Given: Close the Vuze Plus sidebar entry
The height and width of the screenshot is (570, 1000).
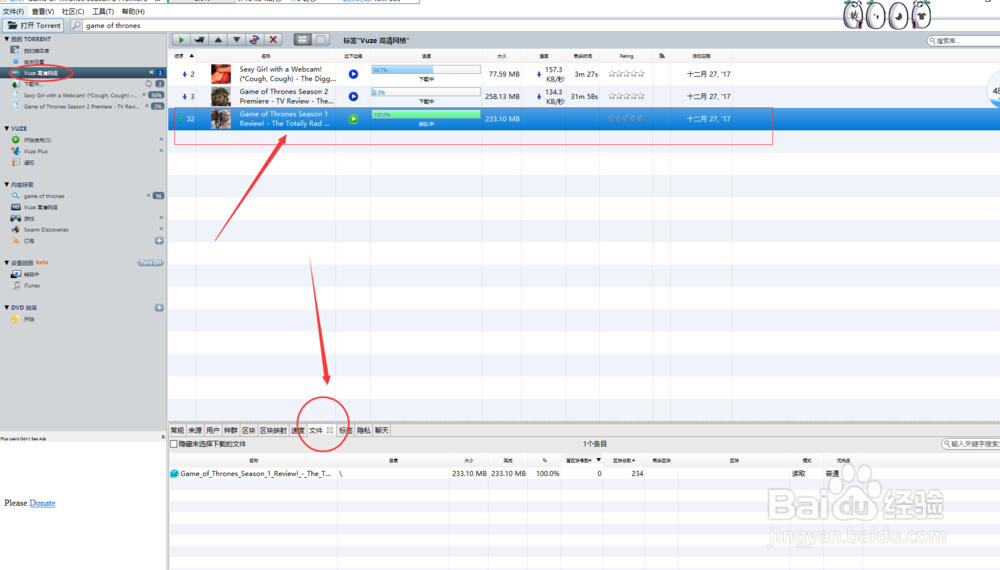Looking at the screenshot, I should 161,151.
